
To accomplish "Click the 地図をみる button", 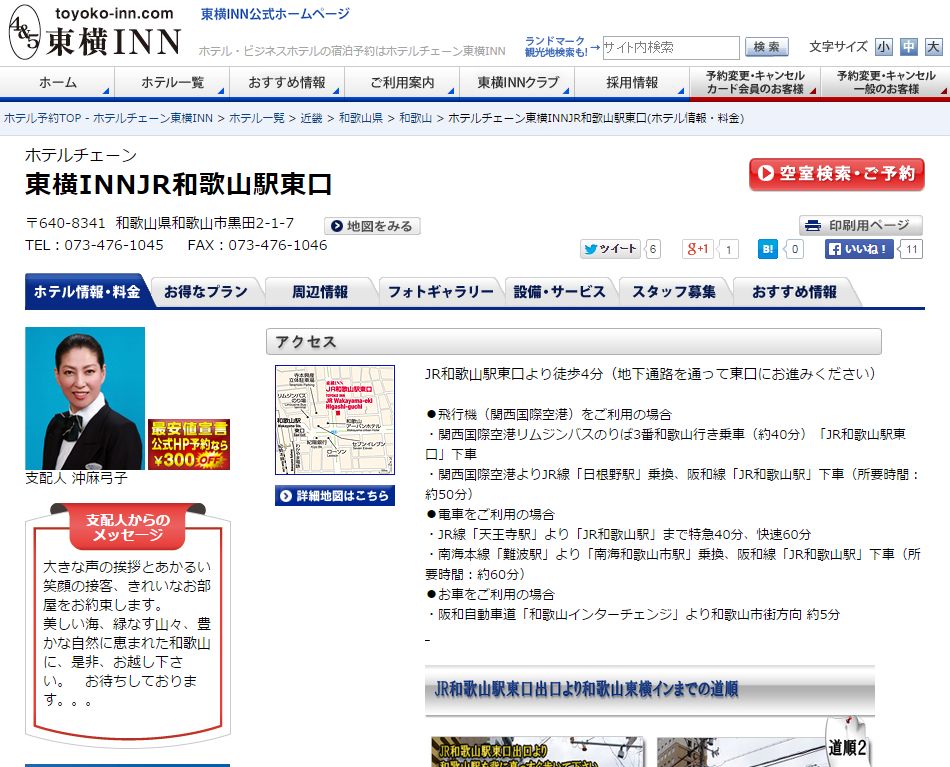I will click(x=372, y=226).
